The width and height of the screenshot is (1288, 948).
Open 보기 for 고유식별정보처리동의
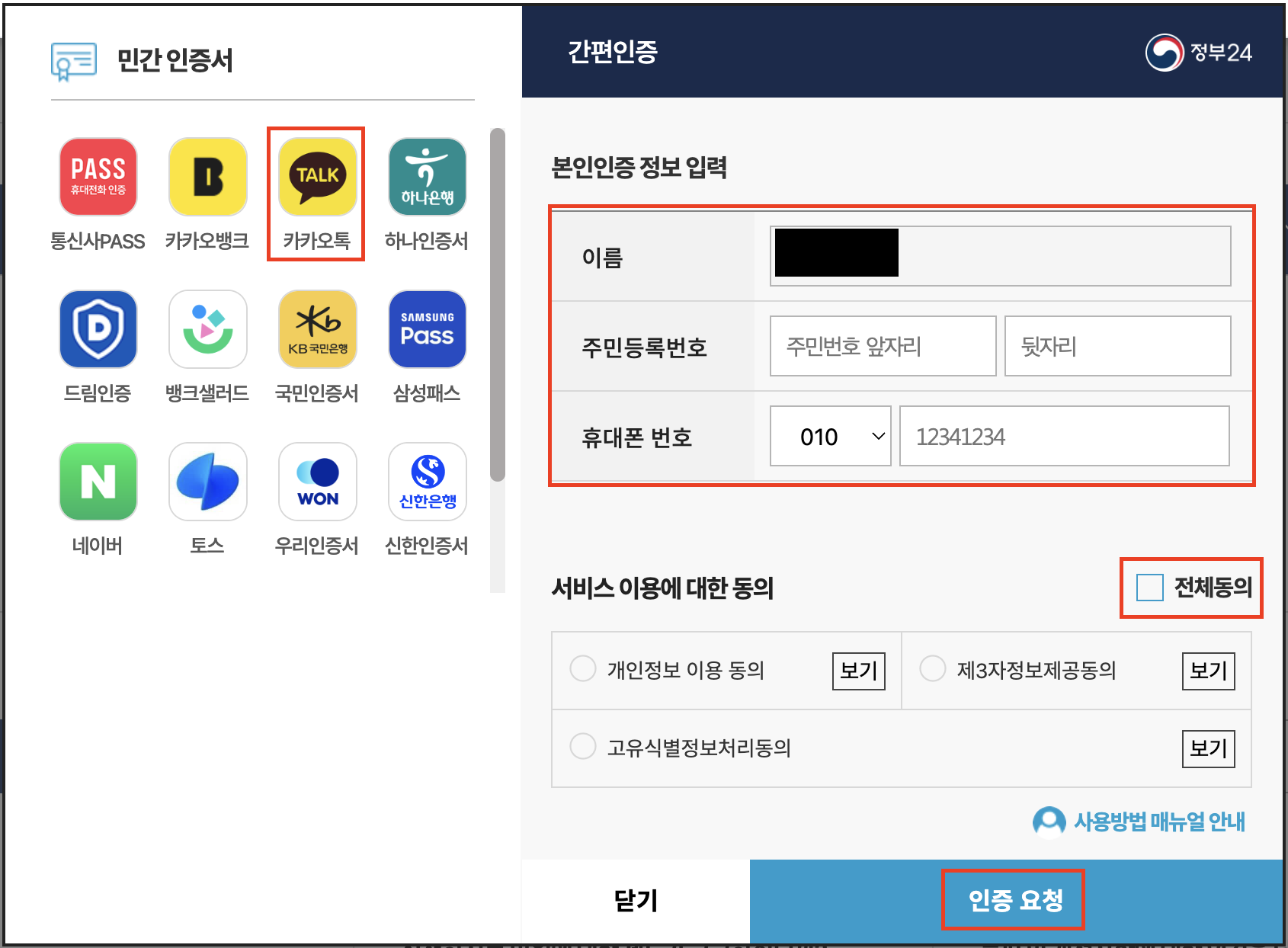1209,748
